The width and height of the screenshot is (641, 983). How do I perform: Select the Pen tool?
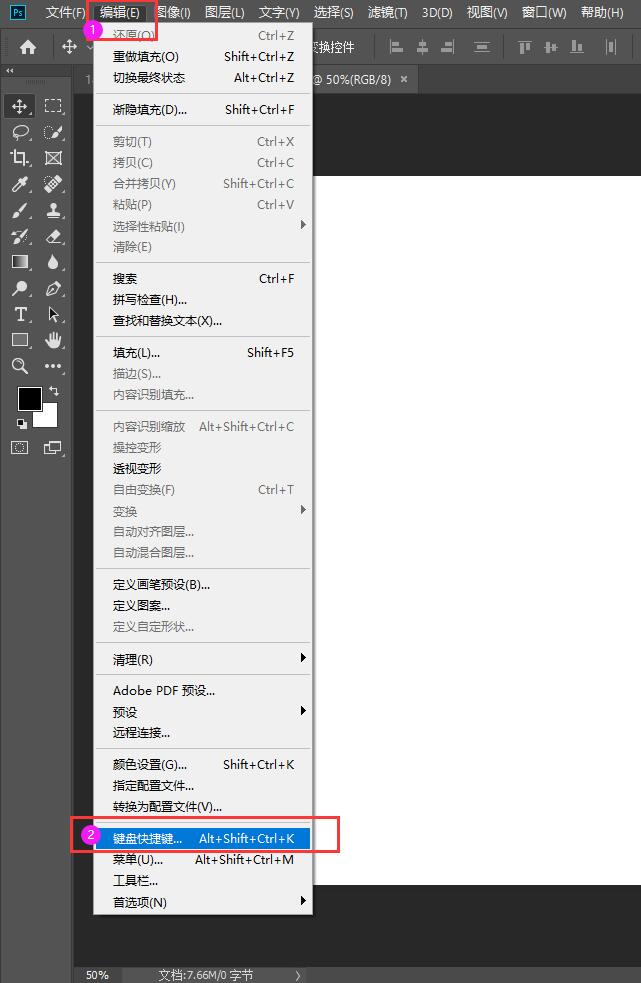(53, 288)
